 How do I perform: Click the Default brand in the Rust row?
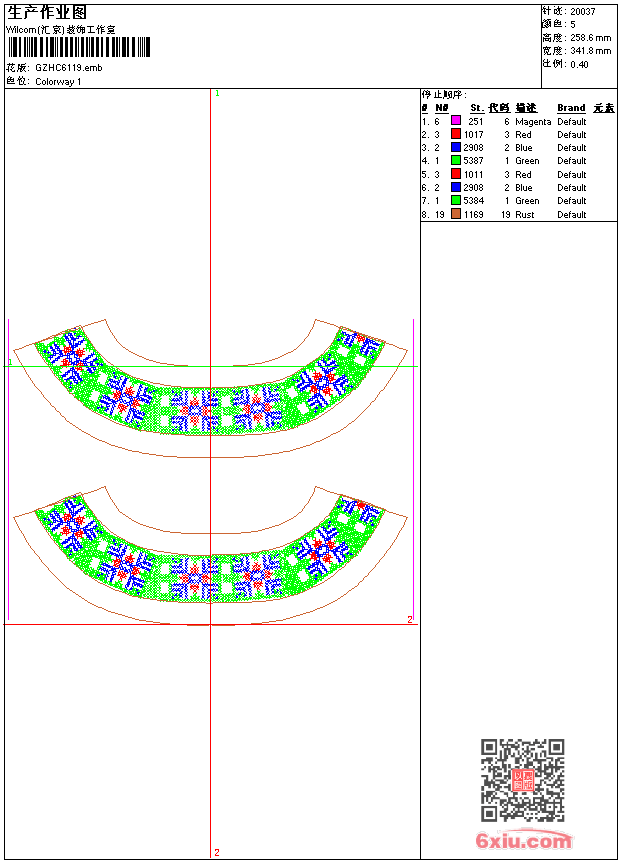(572, 214)
